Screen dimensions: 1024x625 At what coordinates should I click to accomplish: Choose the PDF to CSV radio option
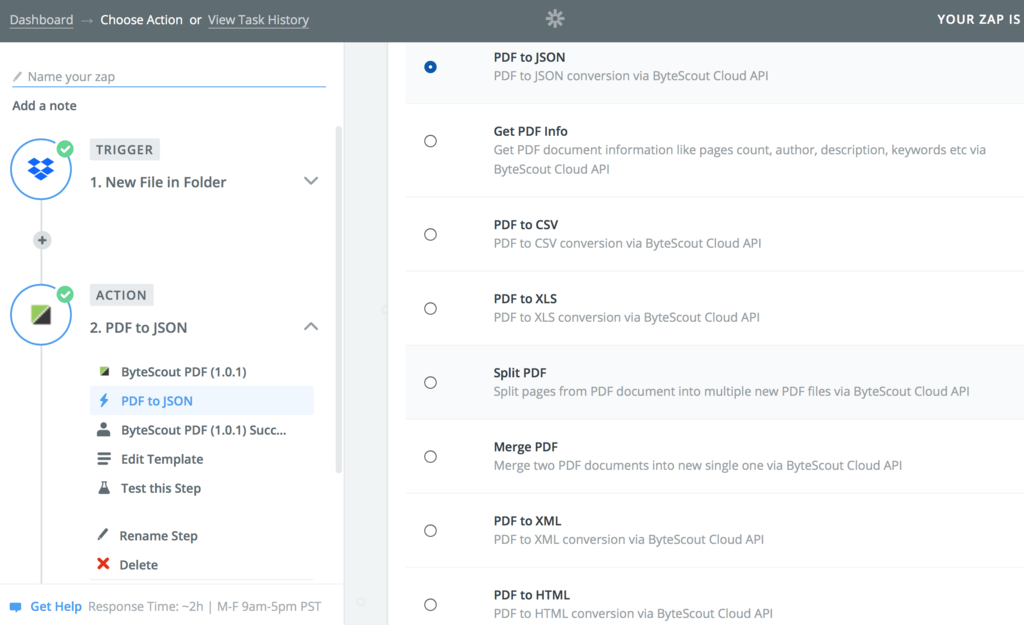coord(430,234)
